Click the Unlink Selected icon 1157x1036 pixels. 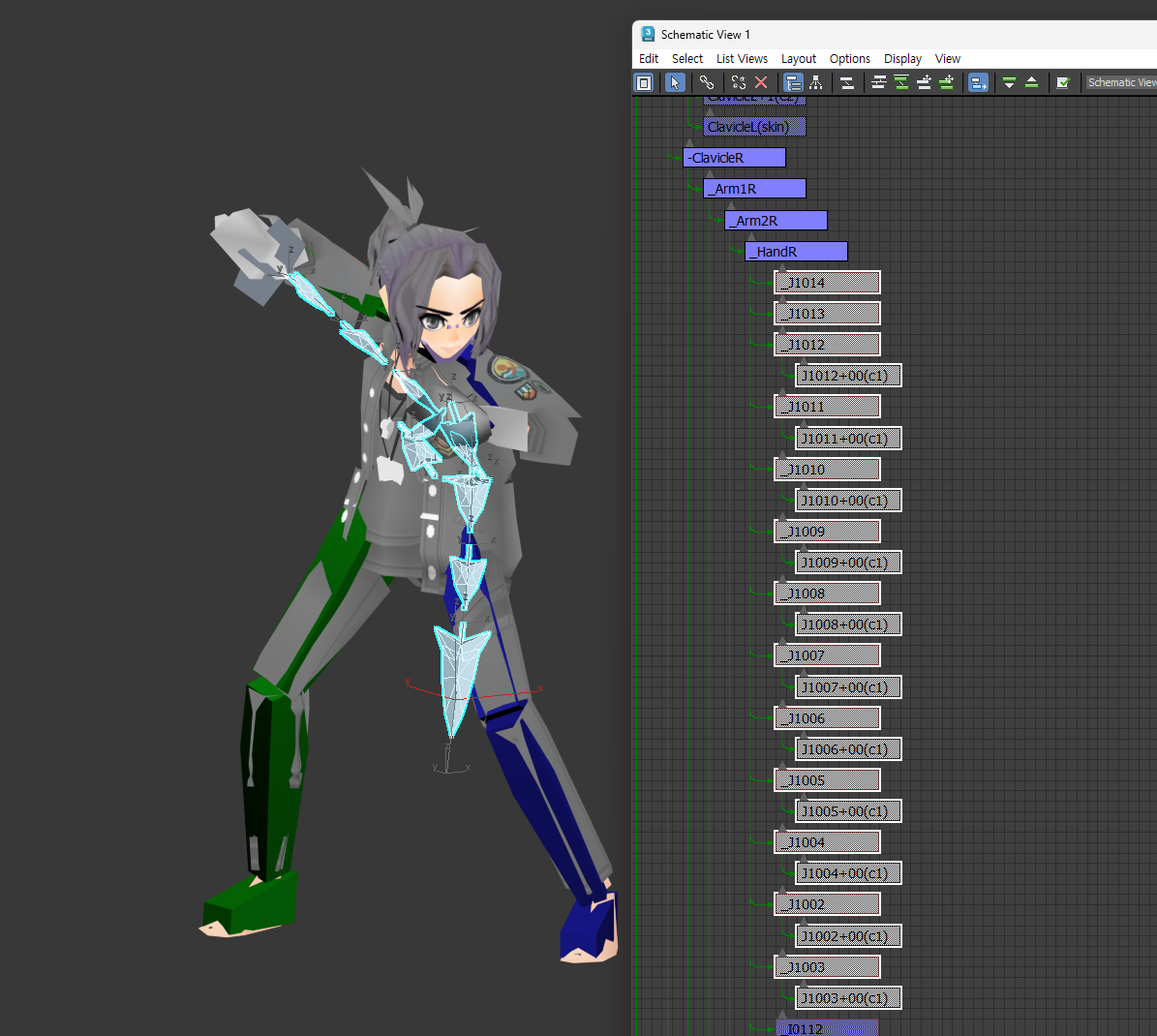(739, 83)
